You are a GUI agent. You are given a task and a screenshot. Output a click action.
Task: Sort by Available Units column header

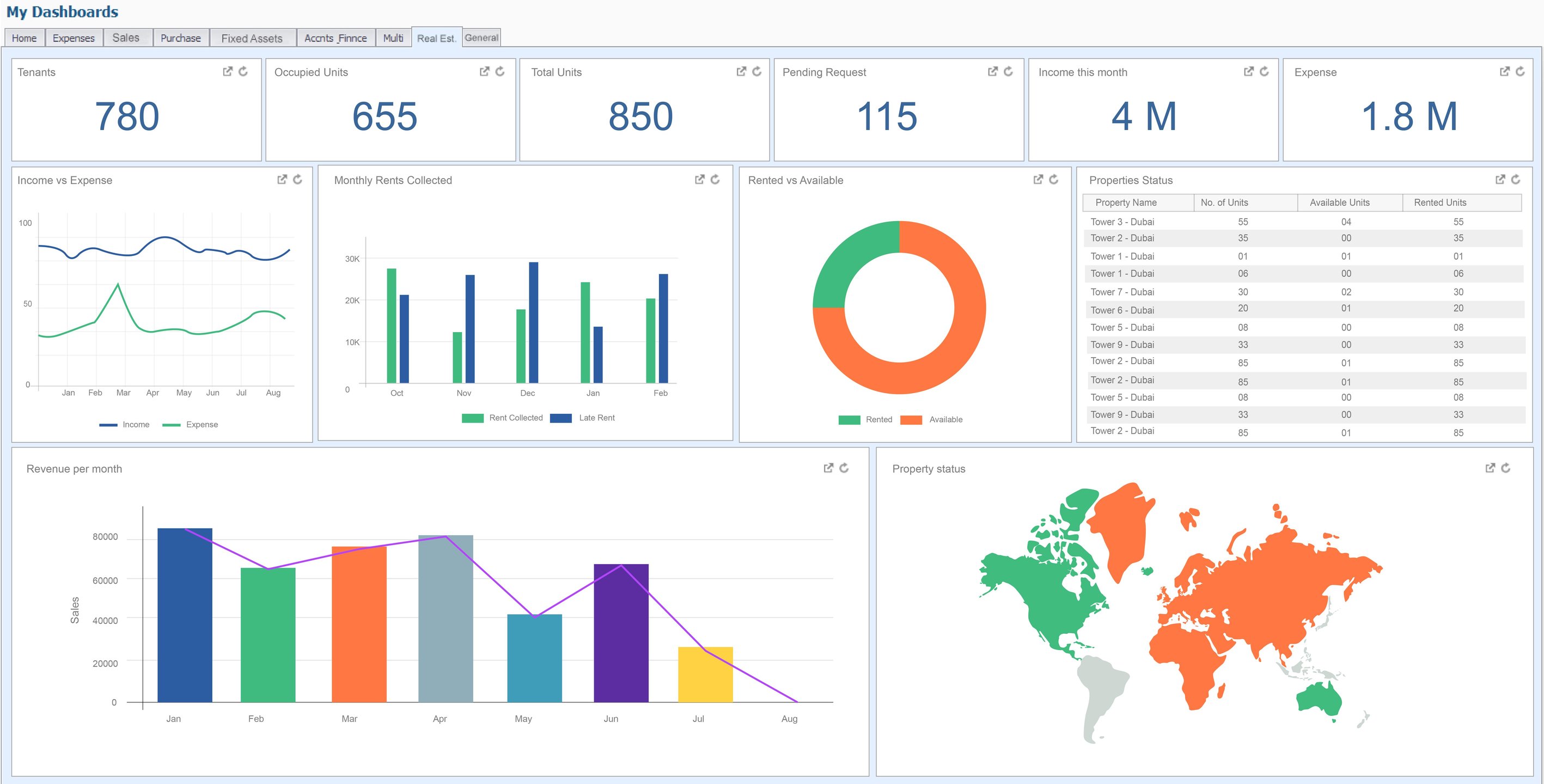1340,203
